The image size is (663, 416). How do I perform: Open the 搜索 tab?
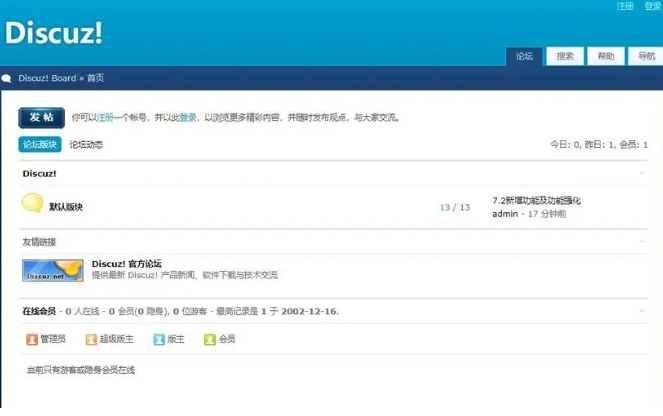[565, 56]
